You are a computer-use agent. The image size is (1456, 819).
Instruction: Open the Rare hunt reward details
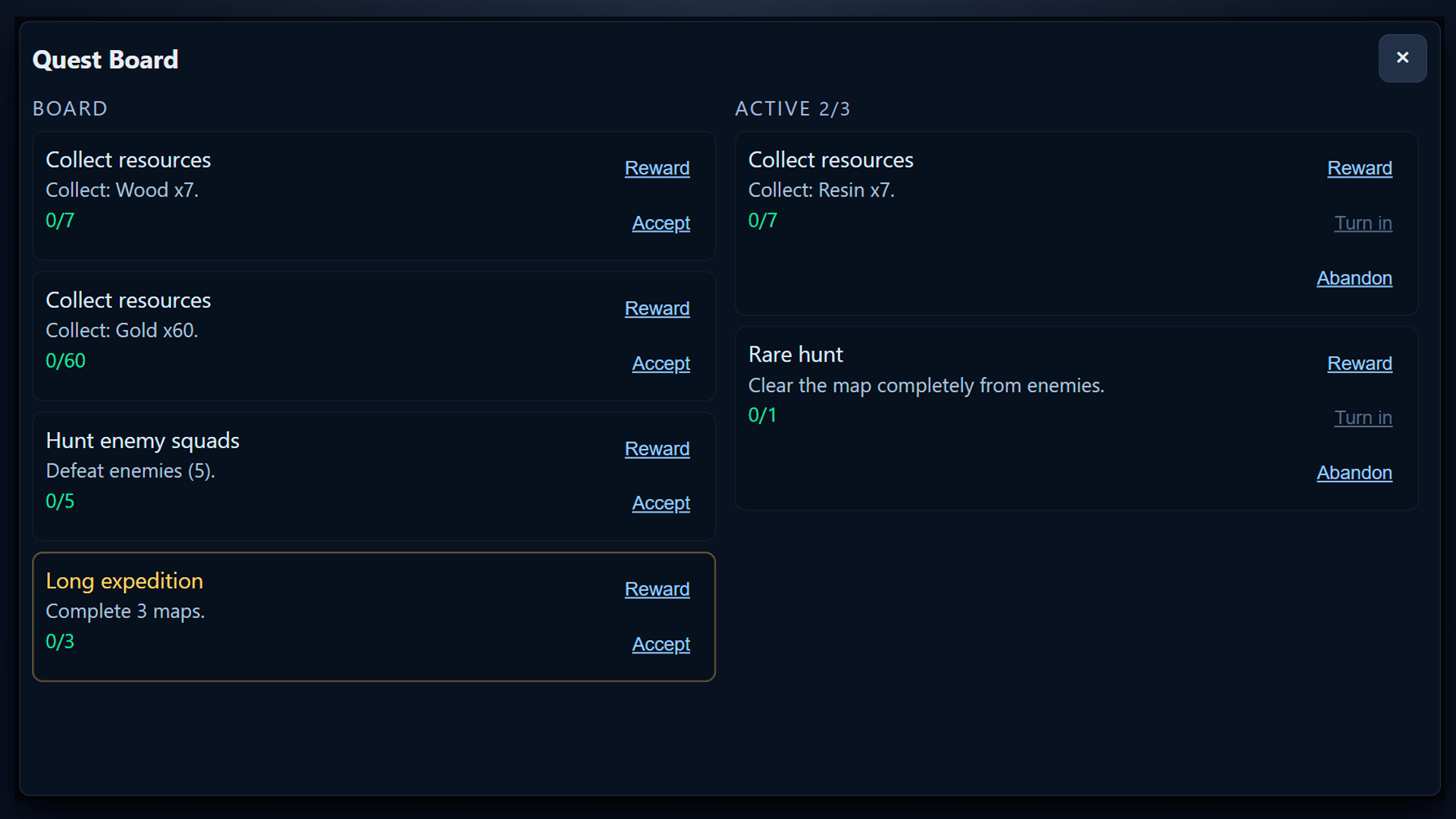tap(1360, 363)
